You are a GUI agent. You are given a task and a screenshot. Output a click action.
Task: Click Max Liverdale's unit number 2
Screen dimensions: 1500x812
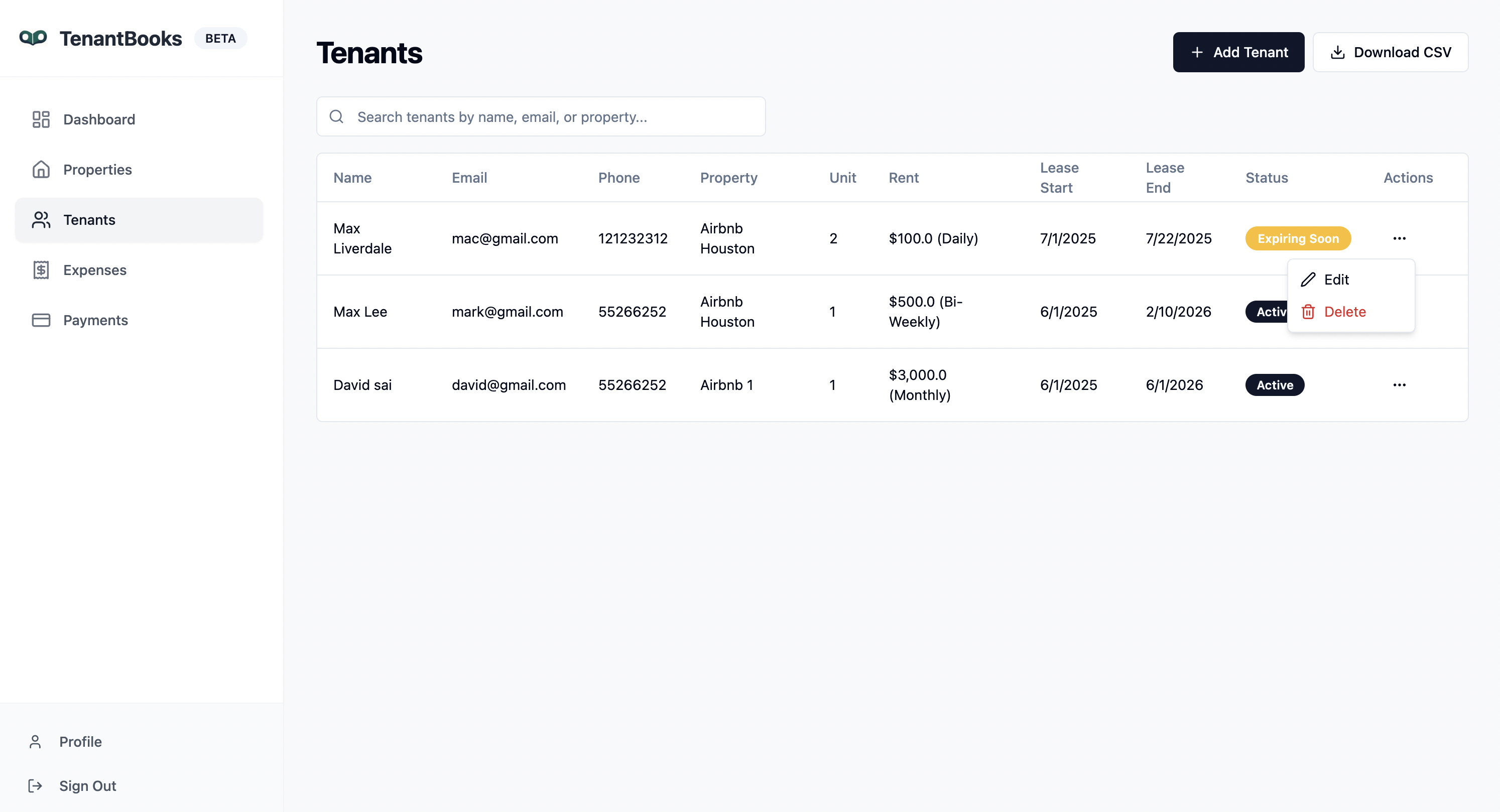tap(833, 238)
